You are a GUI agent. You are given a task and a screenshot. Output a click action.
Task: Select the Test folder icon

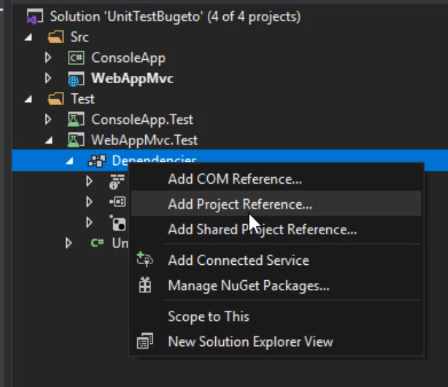pos(56,99)
